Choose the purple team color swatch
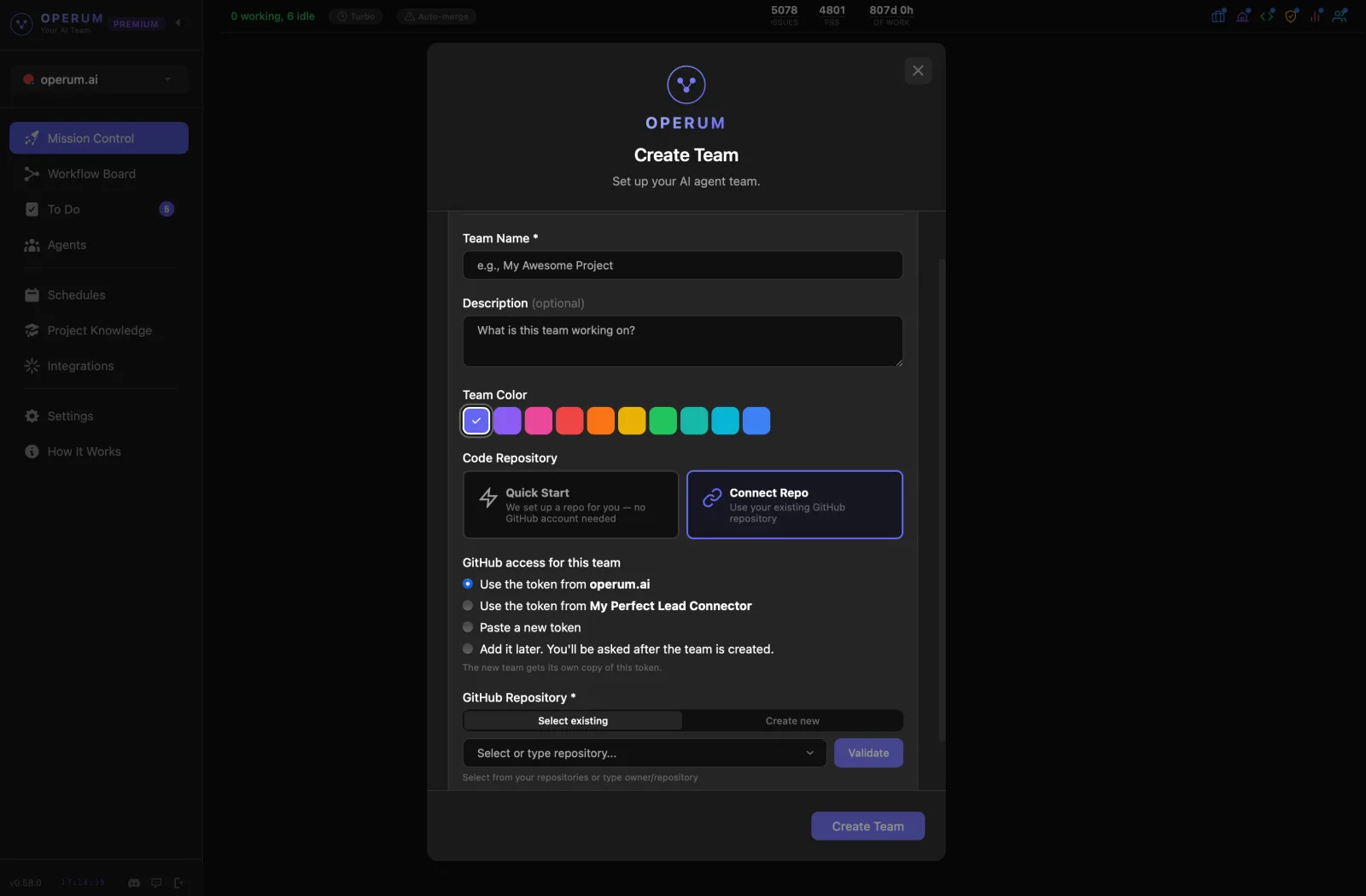 (507, 421)
